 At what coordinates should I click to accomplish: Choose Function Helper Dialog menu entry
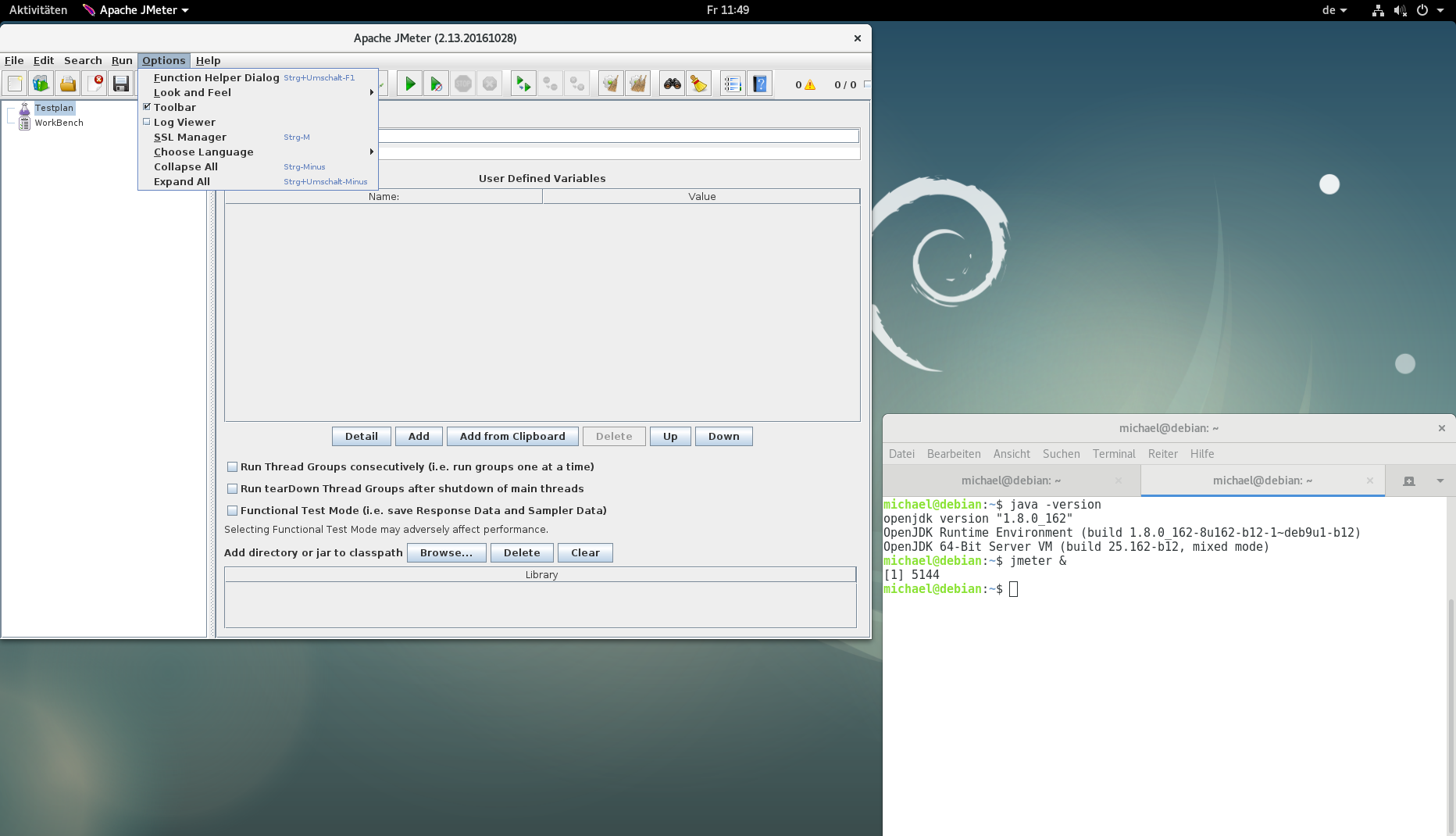258,77
